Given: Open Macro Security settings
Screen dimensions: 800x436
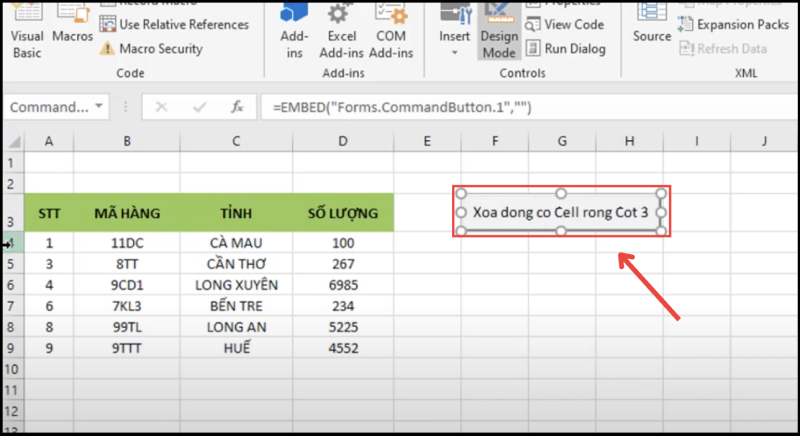Looking at the screenshot, I should pyautogui.click(x=152, y=49).
